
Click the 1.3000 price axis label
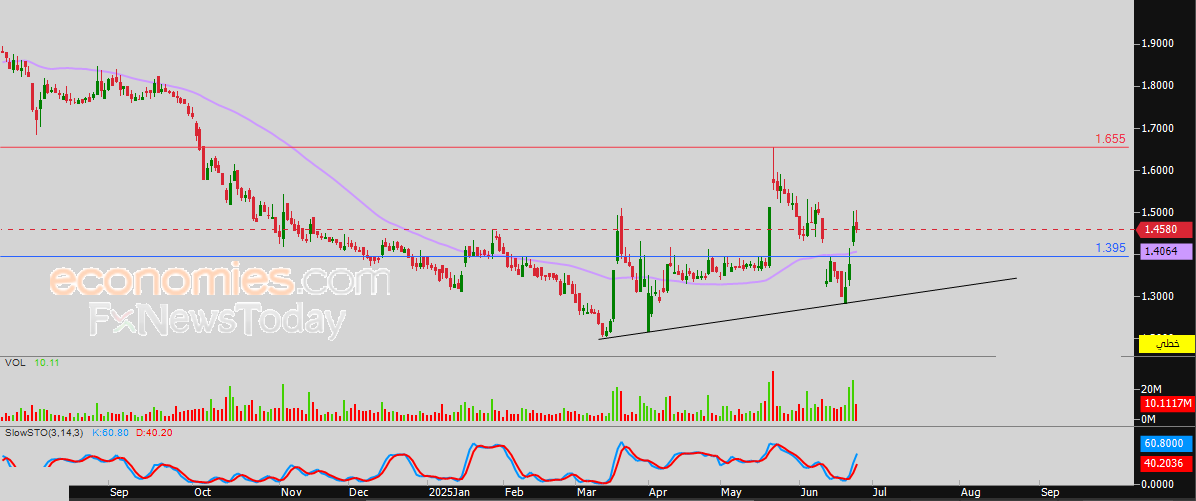1158,297
